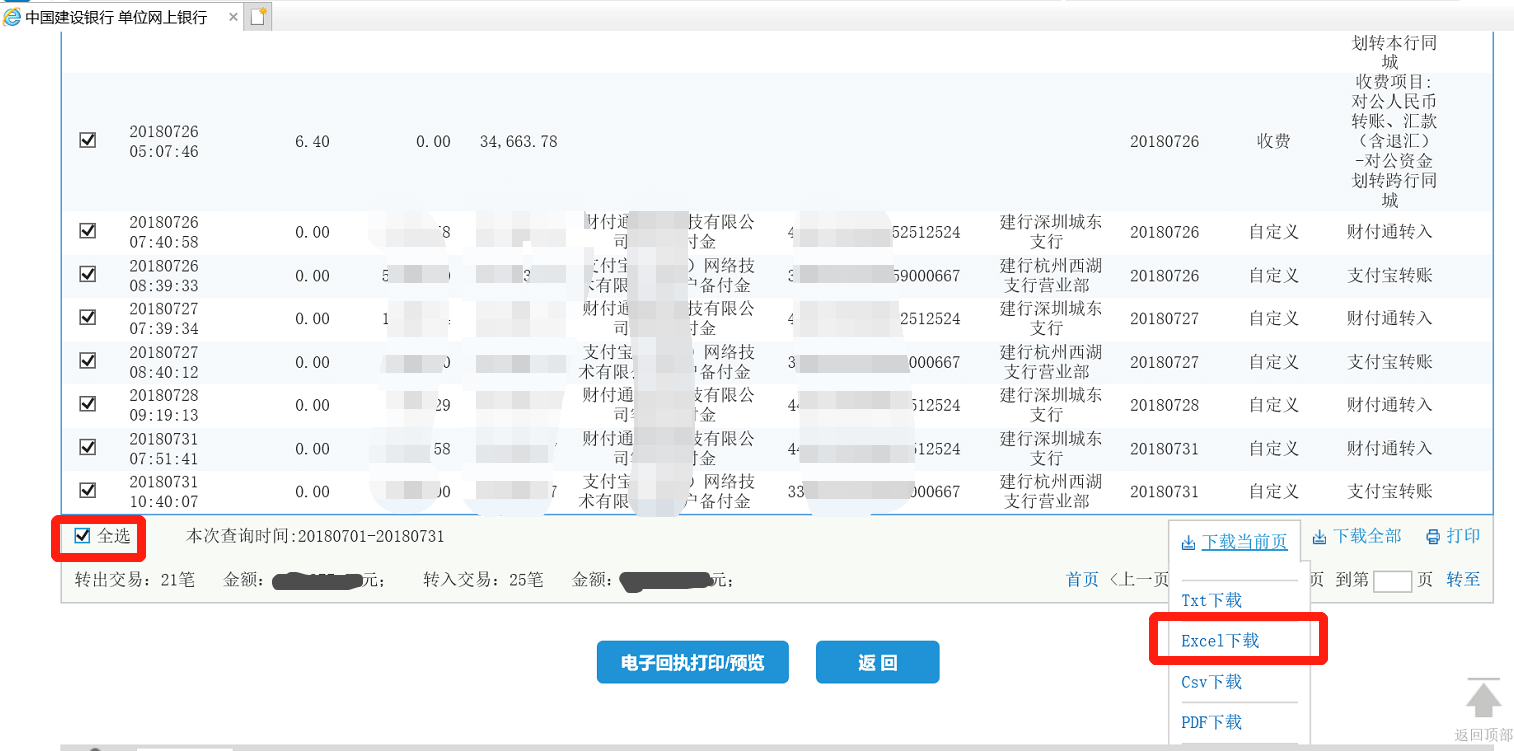The image size is (1514, 751).
Task: Toggle the 全选 select-all checkbox
Action: pyautogui.click(x=83, y=536)
